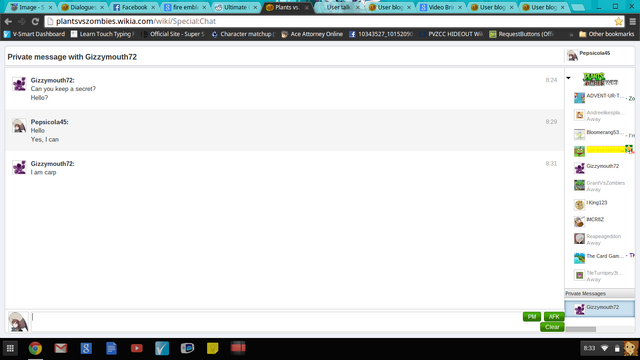
Task: Bookmark page with the star icon
Action: tap(618, 21)
